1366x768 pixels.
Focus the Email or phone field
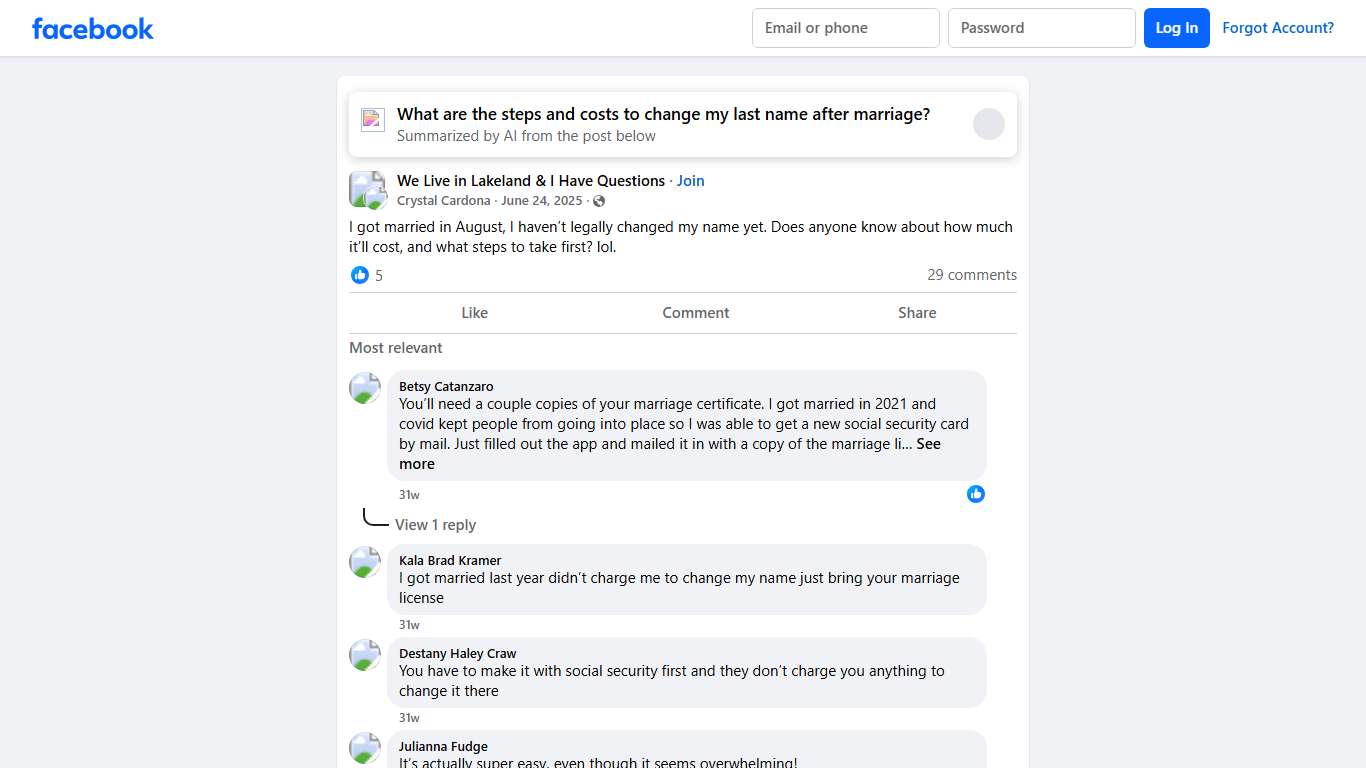point(845,28)
